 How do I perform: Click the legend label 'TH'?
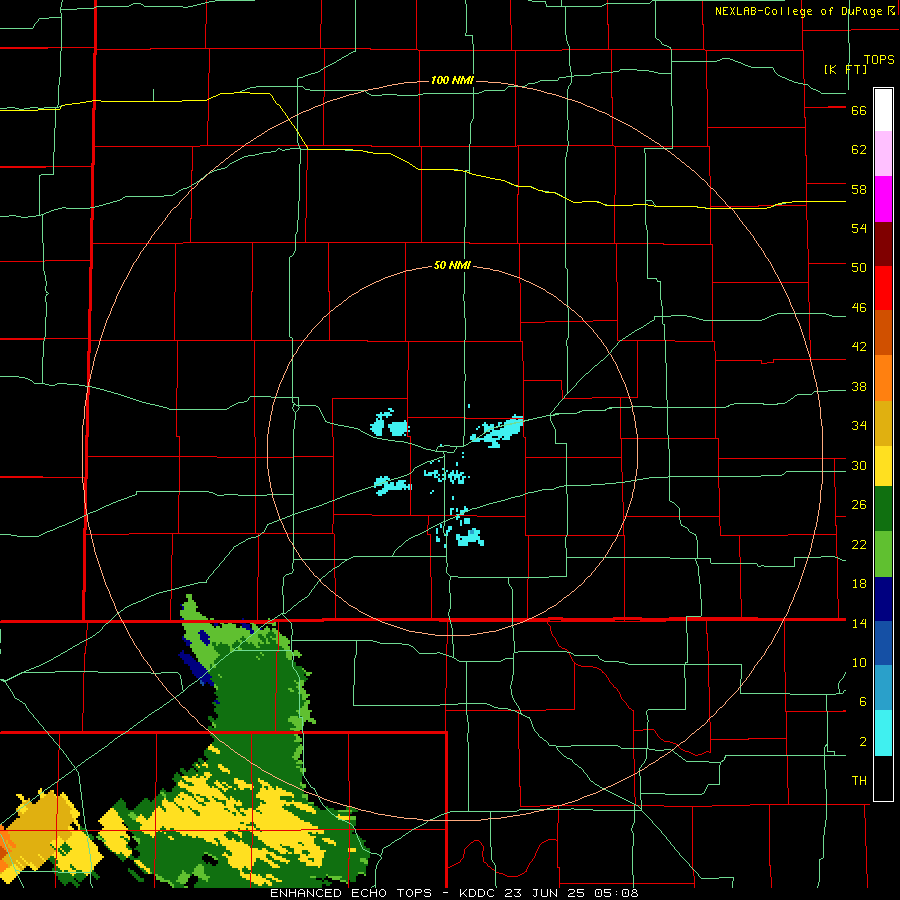[859, 781]
